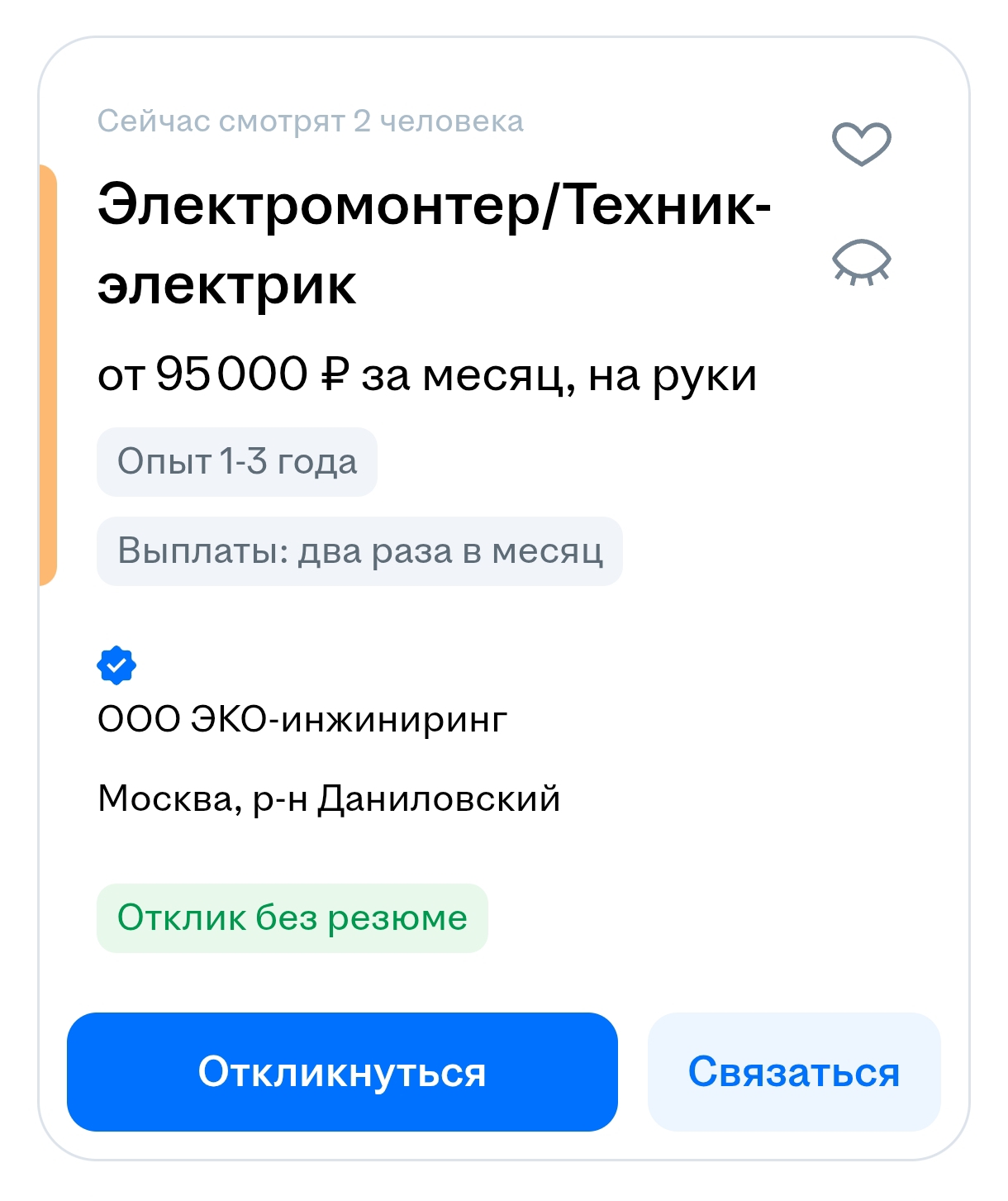Click the blue verified employer badge
1008x1201 pixels.
click(x=116, y=665)
